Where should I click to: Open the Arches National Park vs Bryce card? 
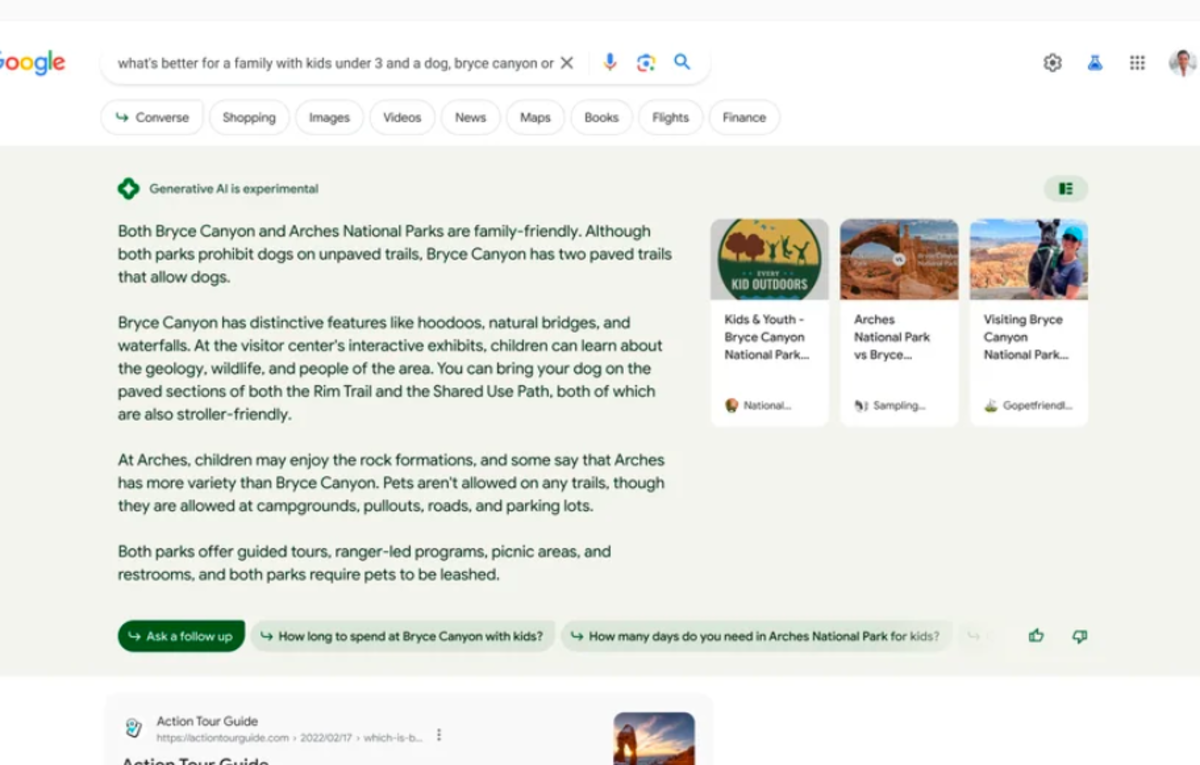898,322
